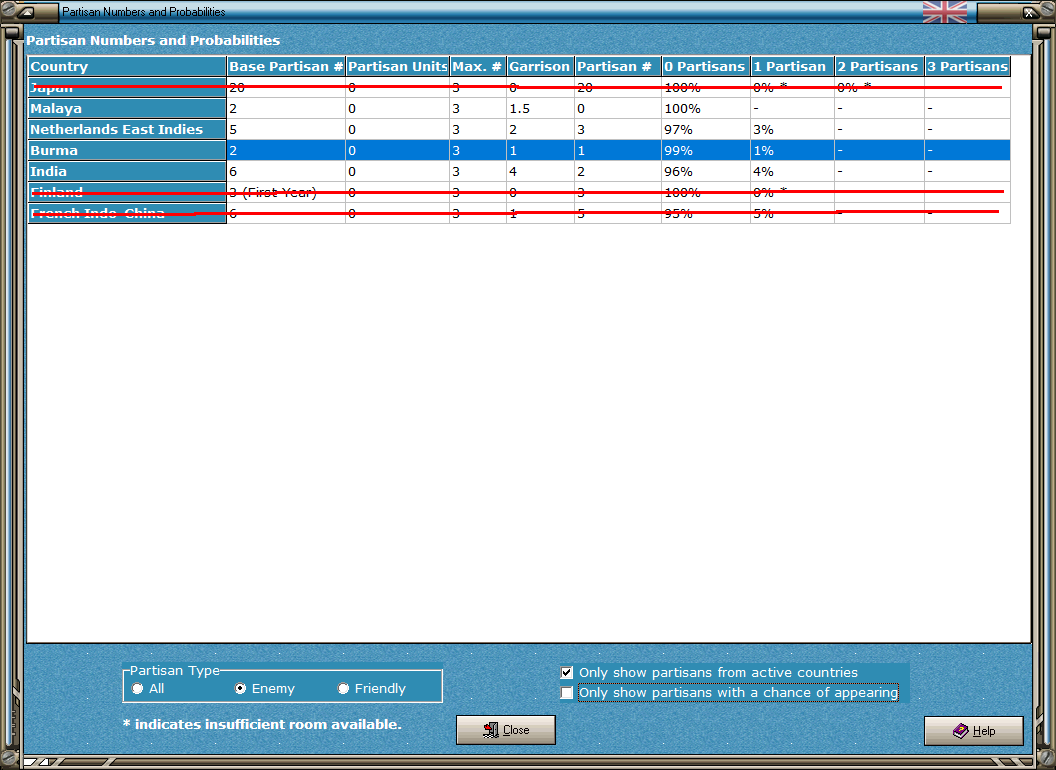Click the British flag icon in title bar
Screen dimensions: 1056x770
click(x=945, y=11)
